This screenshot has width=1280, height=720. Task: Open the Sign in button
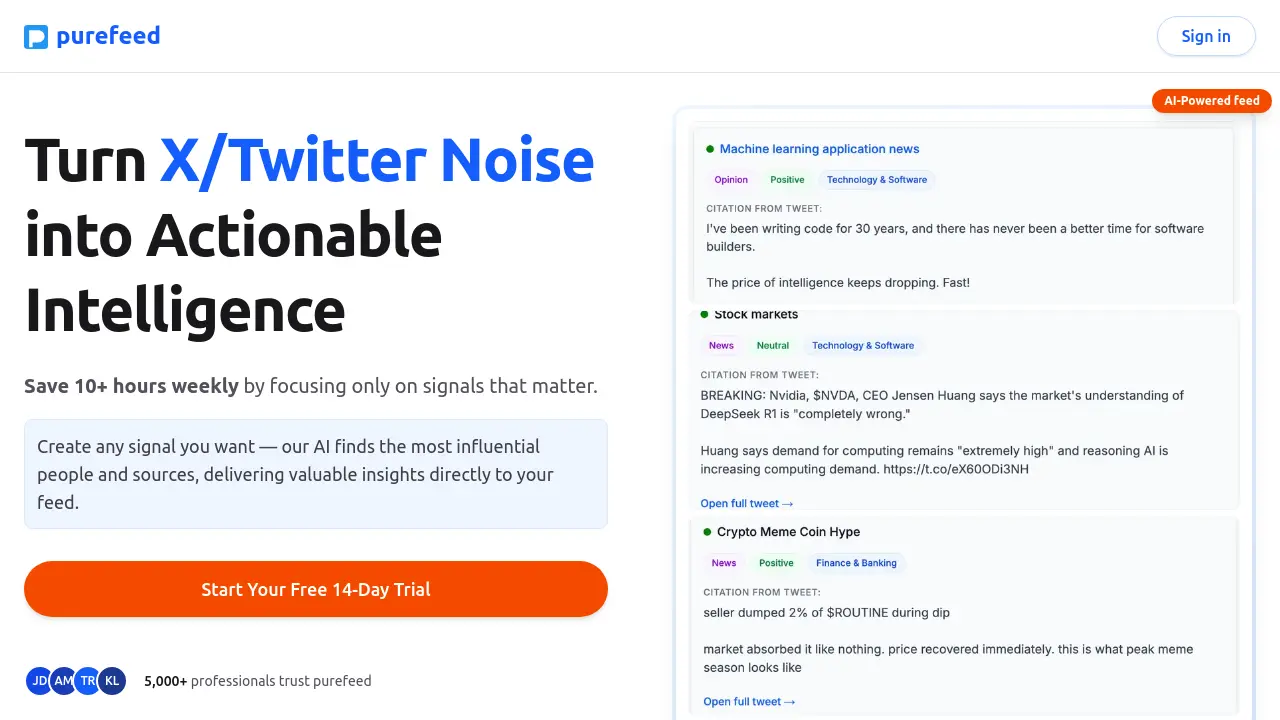click(x=1206, y=36)
